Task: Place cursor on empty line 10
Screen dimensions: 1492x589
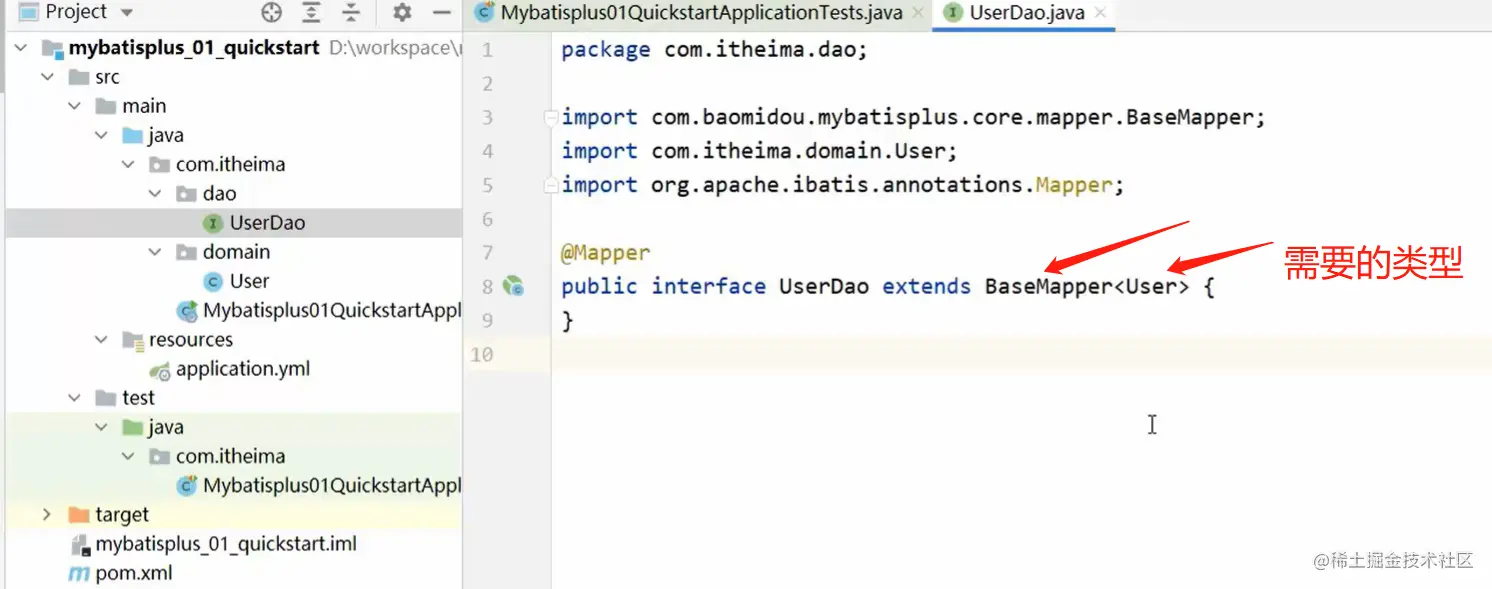Action: coord(1020,354)
